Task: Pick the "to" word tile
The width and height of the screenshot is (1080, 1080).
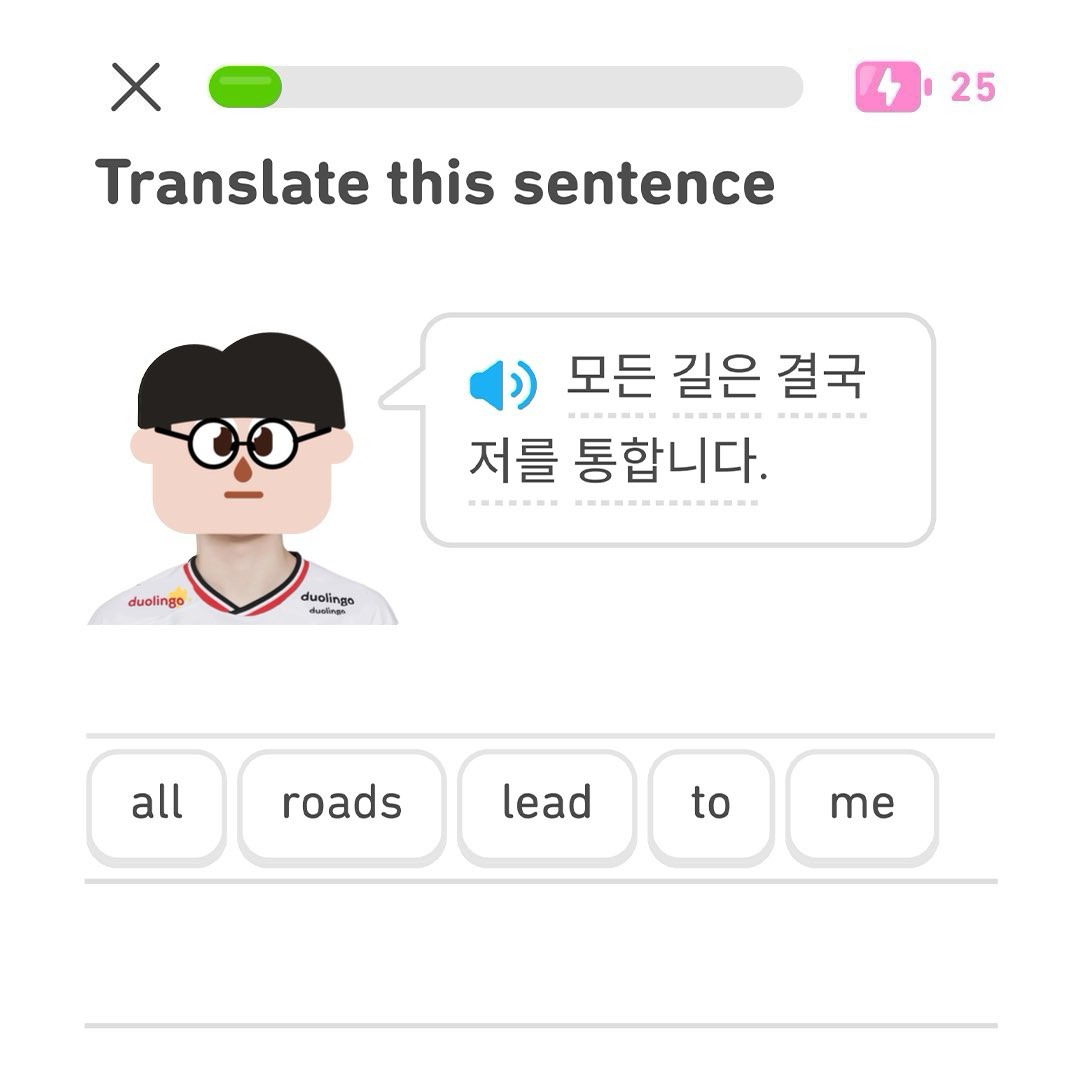Action: click(x=711, y=803)
